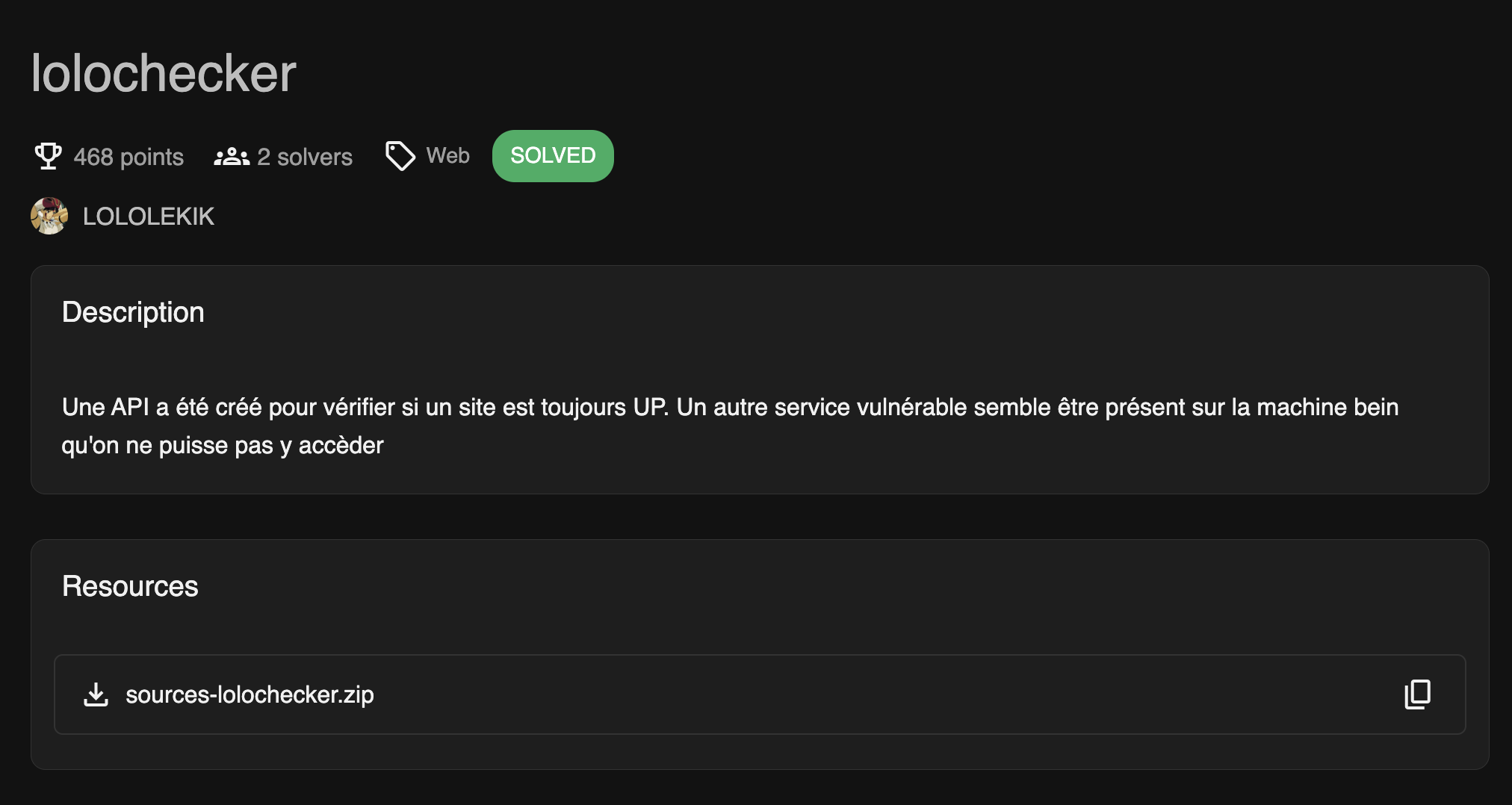Select the Web category label

tap(448, 155)
